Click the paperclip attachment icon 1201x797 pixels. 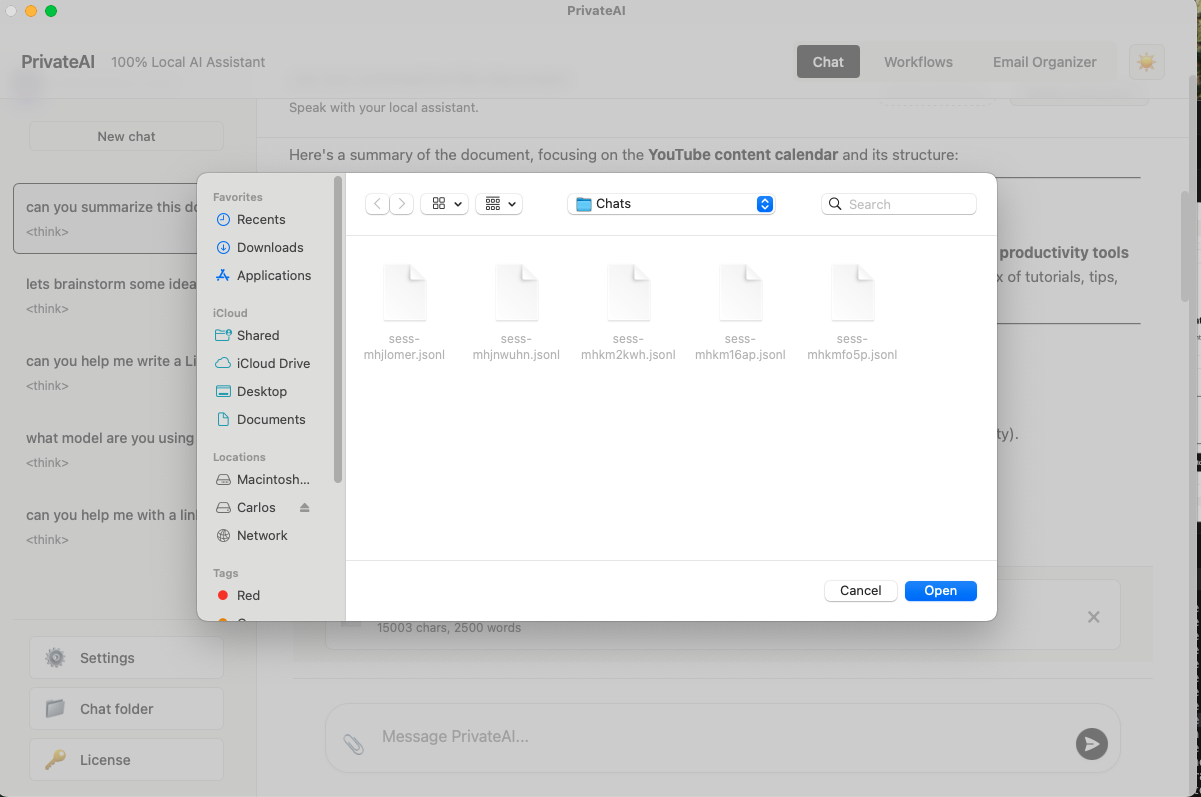[x=353, y=743]
